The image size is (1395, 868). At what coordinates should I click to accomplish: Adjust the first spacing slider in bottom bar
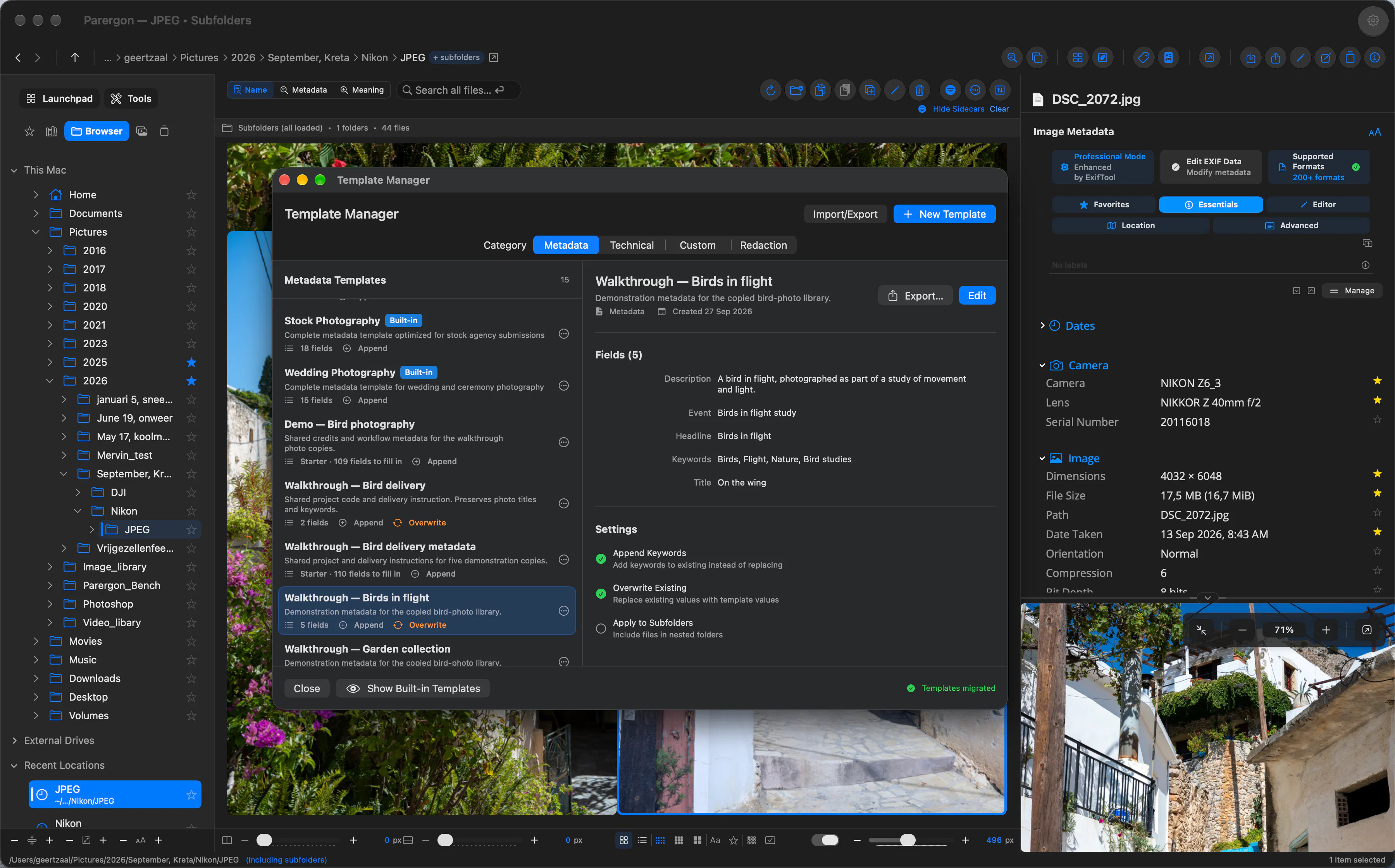pos(264,840)
